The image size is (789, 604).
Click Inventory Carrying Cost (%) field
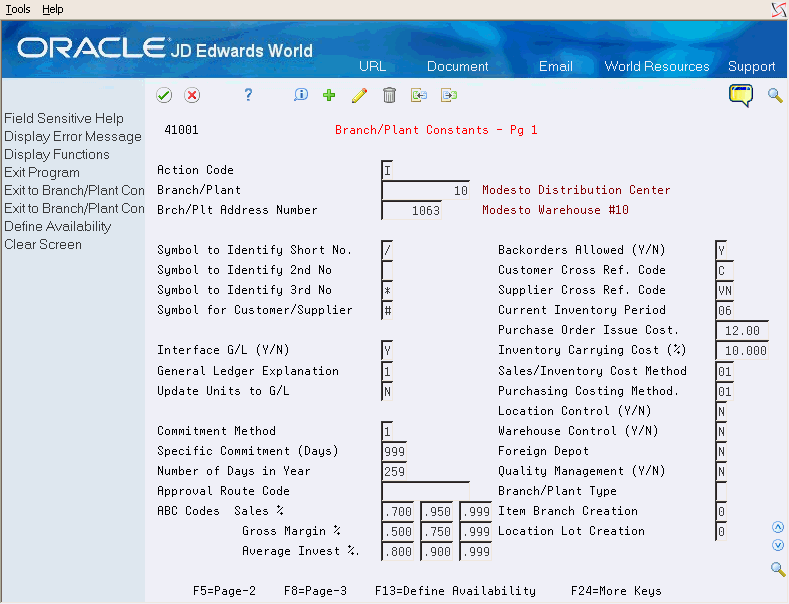[x=742, y=351]
